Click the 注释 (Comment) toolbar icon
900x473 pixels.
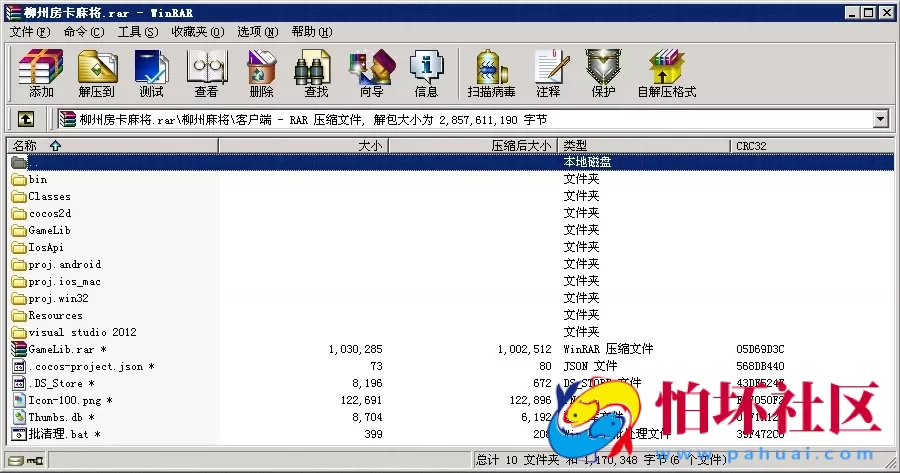tap(549, 73)
